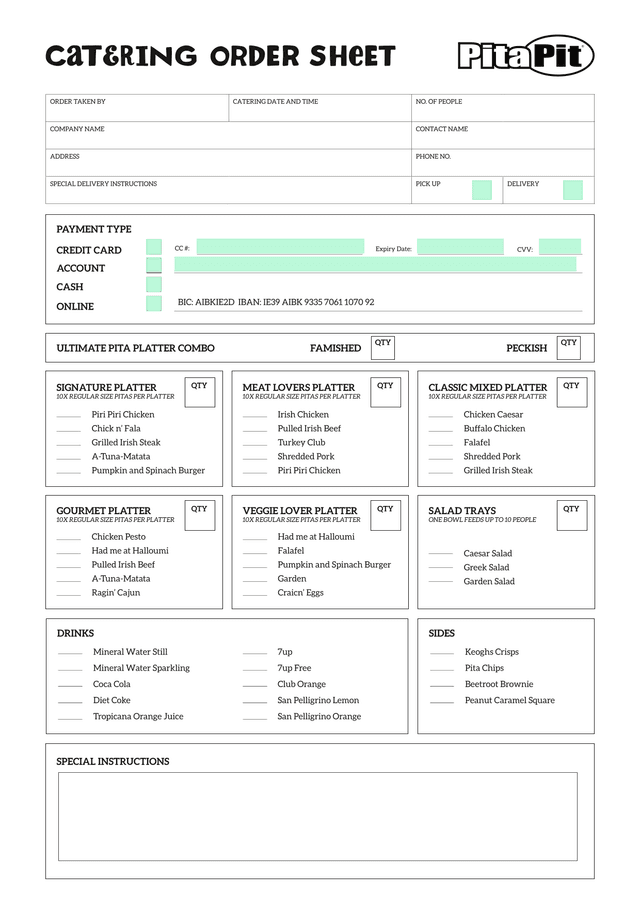
Task: Click the BIC and IBAN bank details text
Action: coord(276,302)
